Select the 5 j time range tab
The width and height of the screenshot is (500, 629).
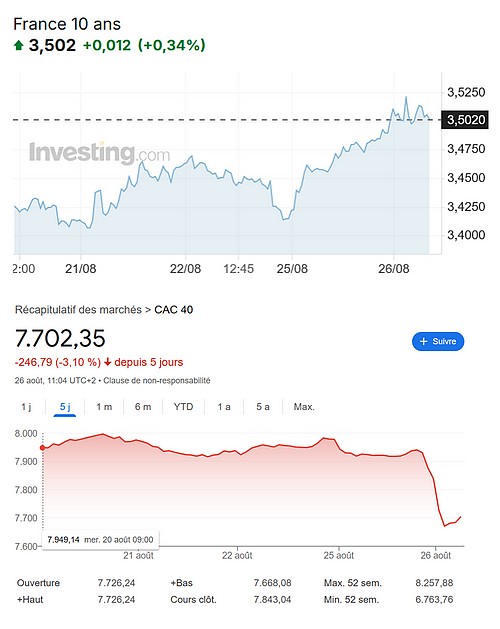[x=65, y=407]
